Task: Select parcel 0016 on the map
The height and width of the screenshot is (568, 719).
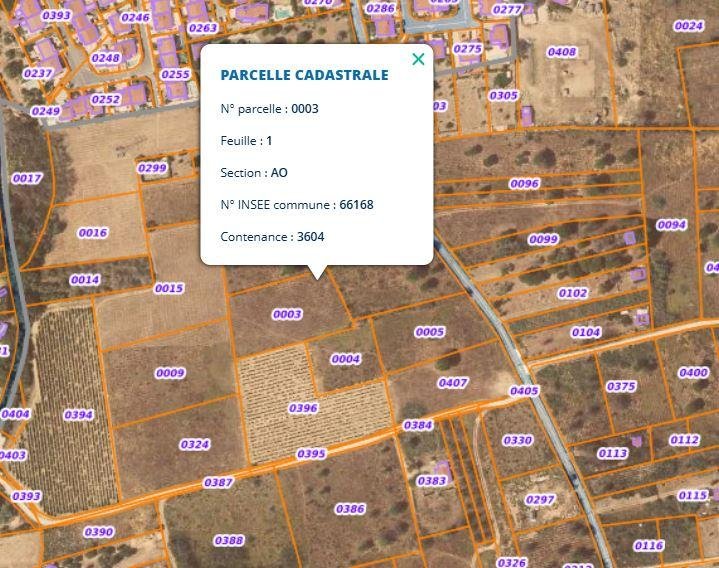Action: (92, 233)
